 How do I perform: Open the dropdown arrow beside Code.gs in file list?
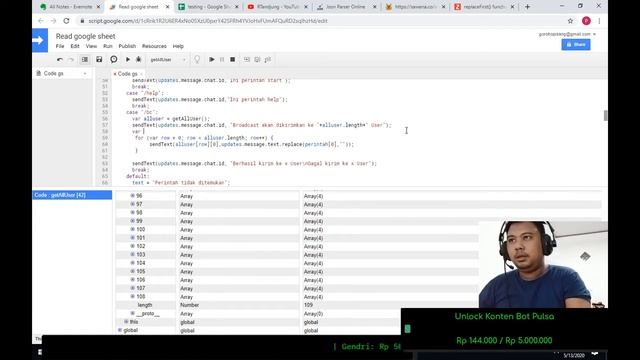click(x=85, y=73)
